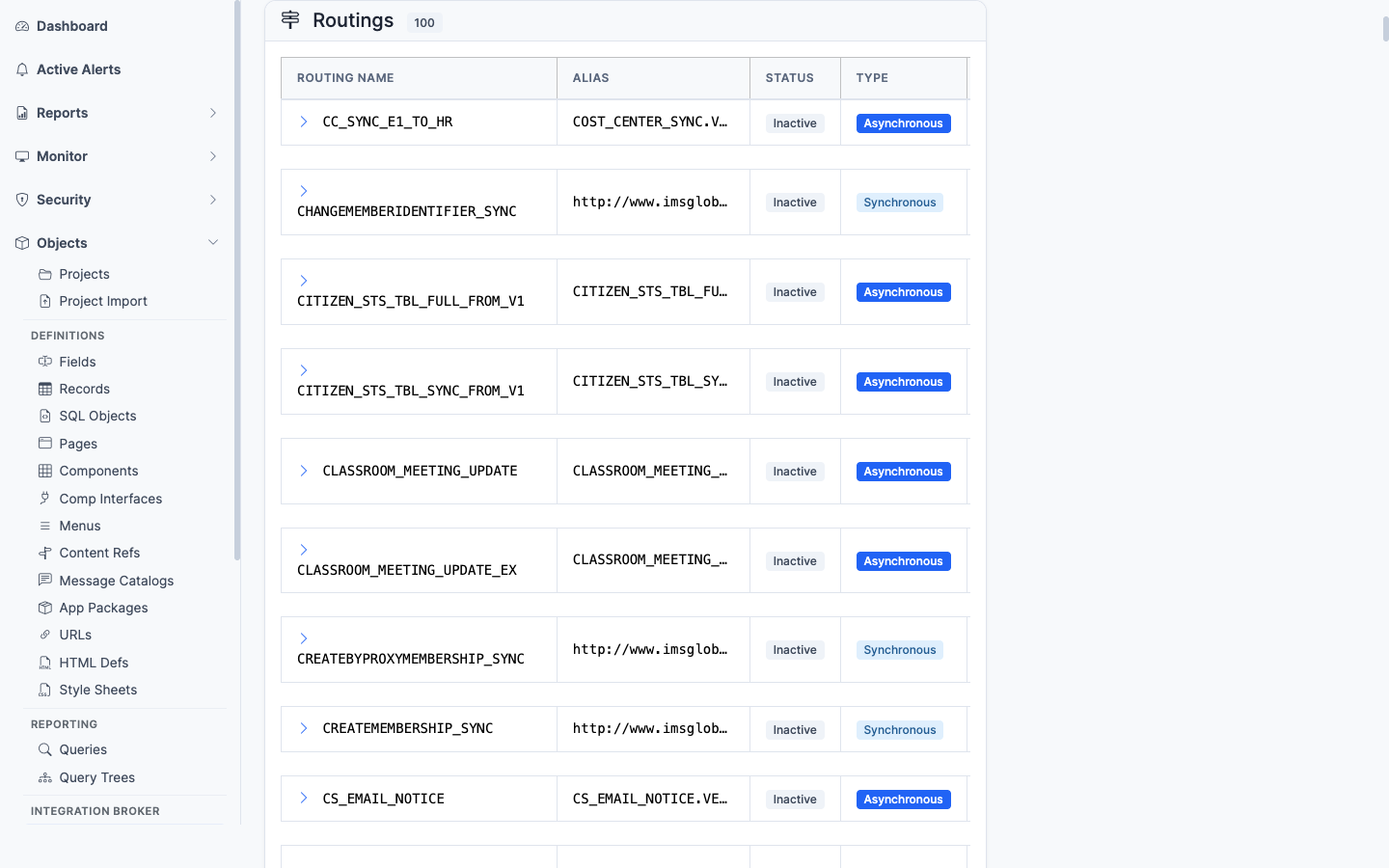Screen dimensions: 1389x868
Task: Click the Message Catalogs icon
Action: pos(45,581)
